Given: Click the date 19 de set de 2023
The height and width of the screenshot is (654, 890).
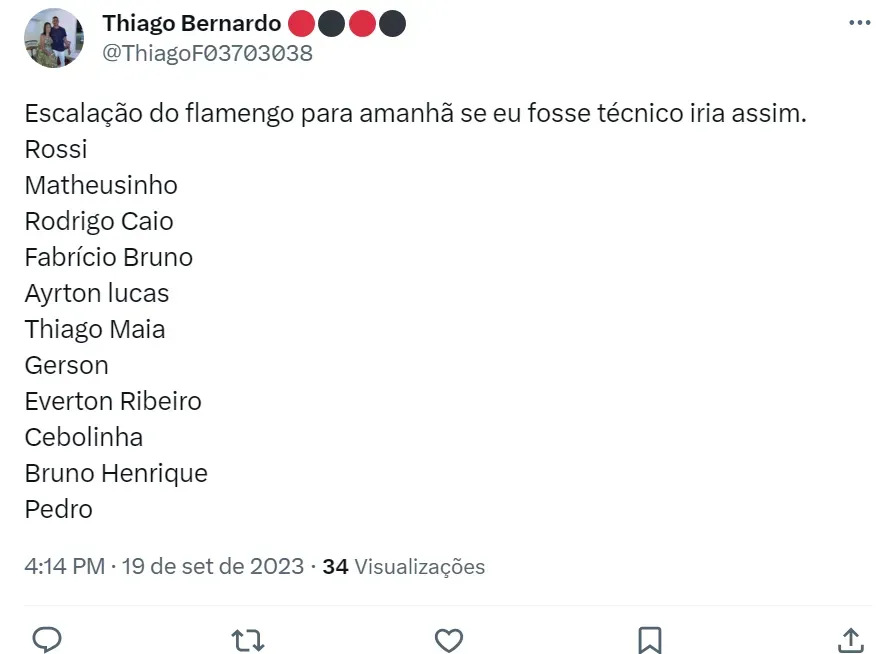Looking at the screenshot, I should (x=213, y=567).
